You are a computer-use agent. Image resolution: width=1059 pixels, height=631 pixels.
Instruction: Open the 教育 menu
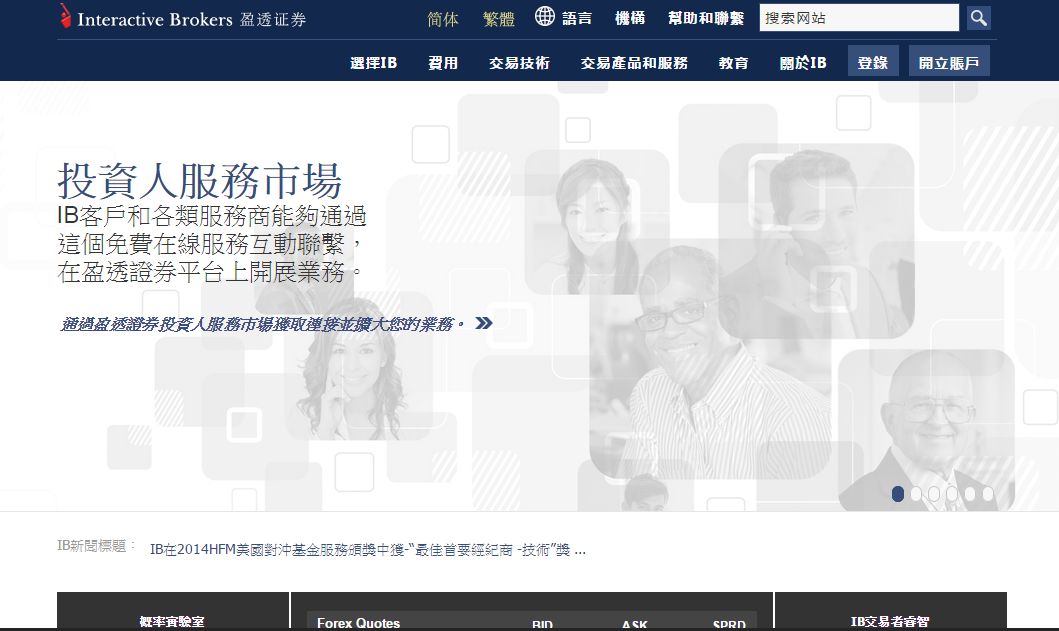(x=733, y=63)
